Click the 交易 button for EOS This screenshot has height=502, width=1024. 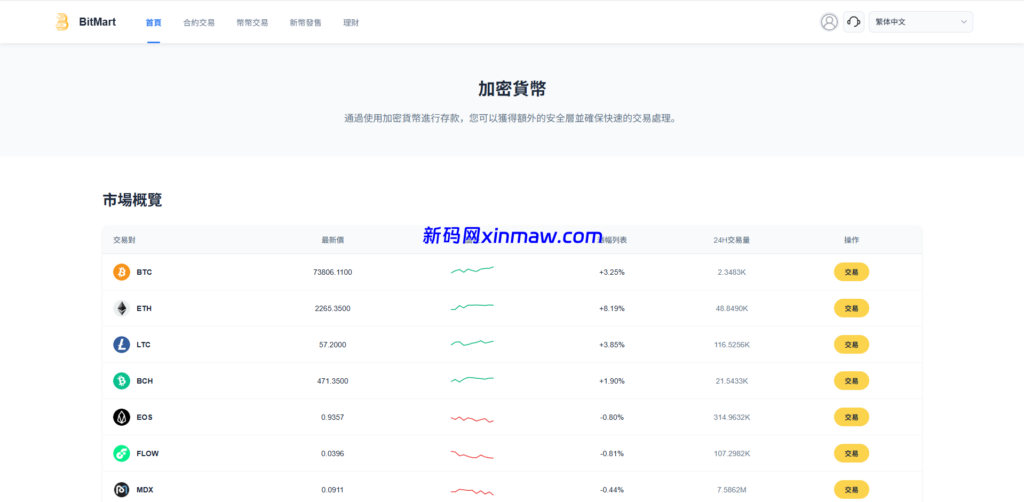[851, 416]
